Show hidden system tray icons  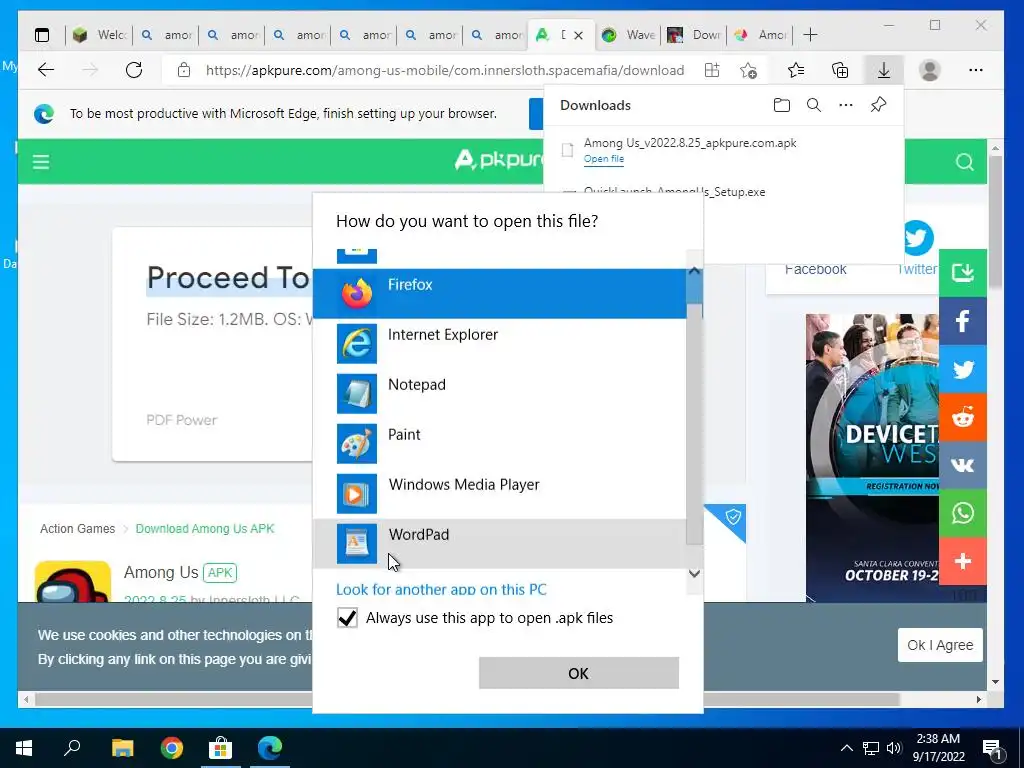846,748
